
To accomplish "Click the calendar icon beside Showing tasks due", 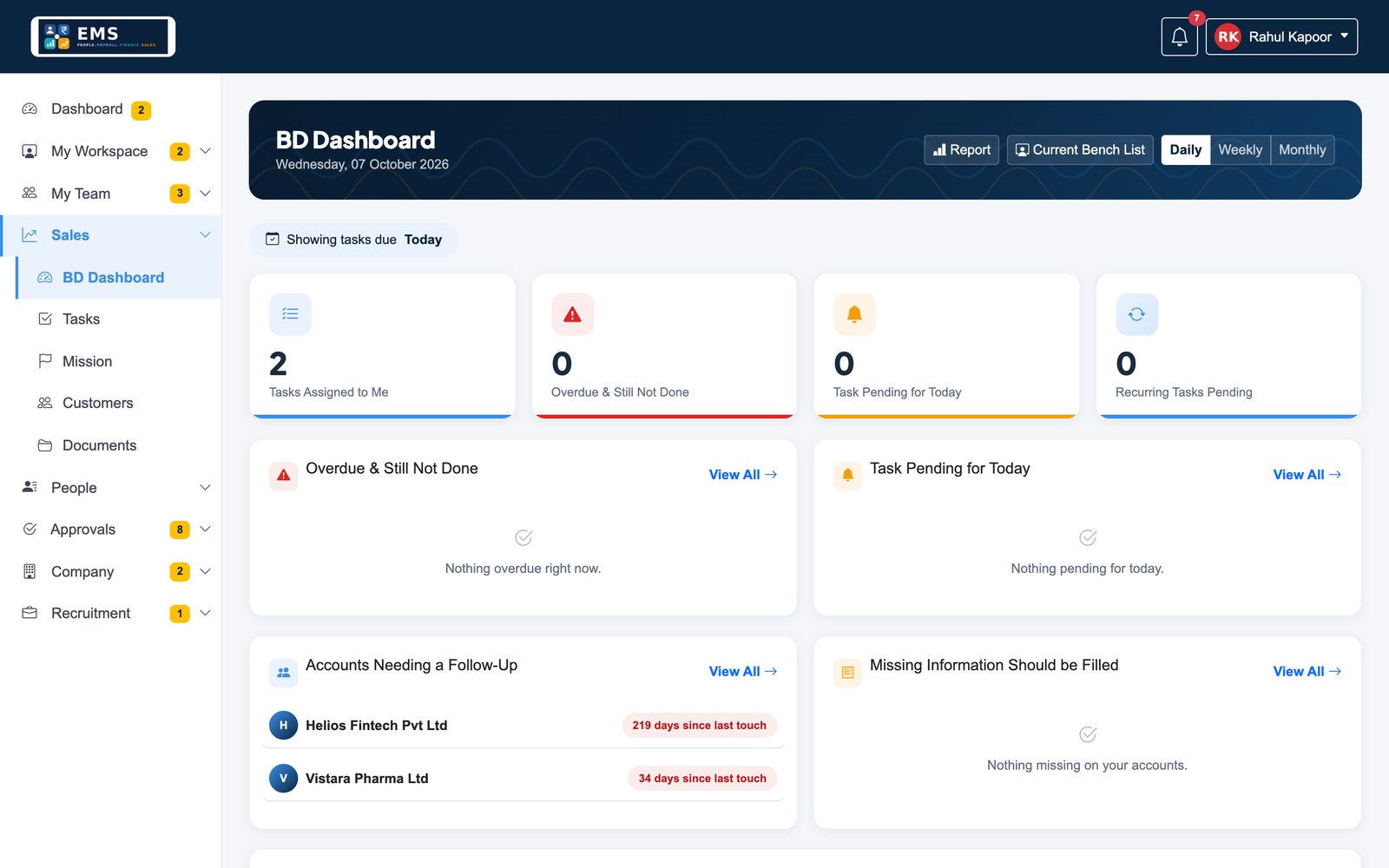I will 272,239.
